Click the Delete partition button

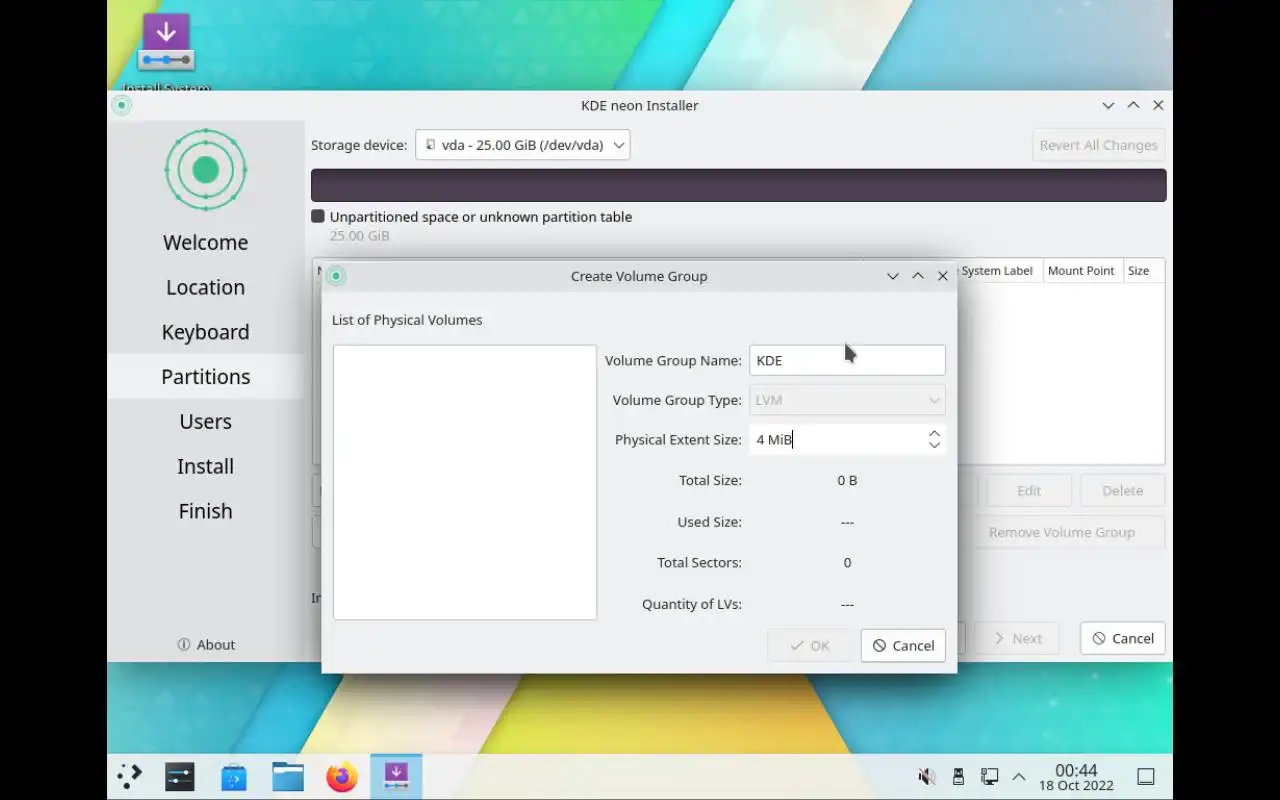[x=1122, y=491]
